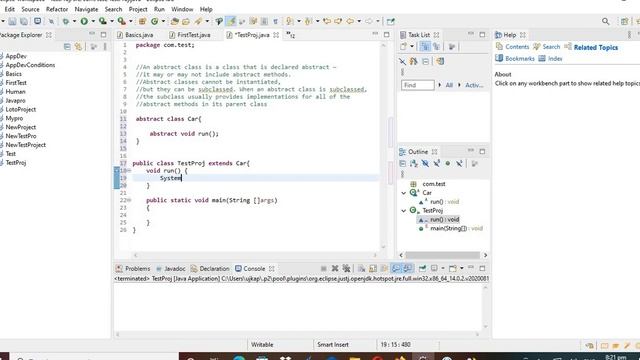This screenshot has height=360, width=640.
Task: Toggle Categorized view in Task List toolbar
Action: click(425, 47)
